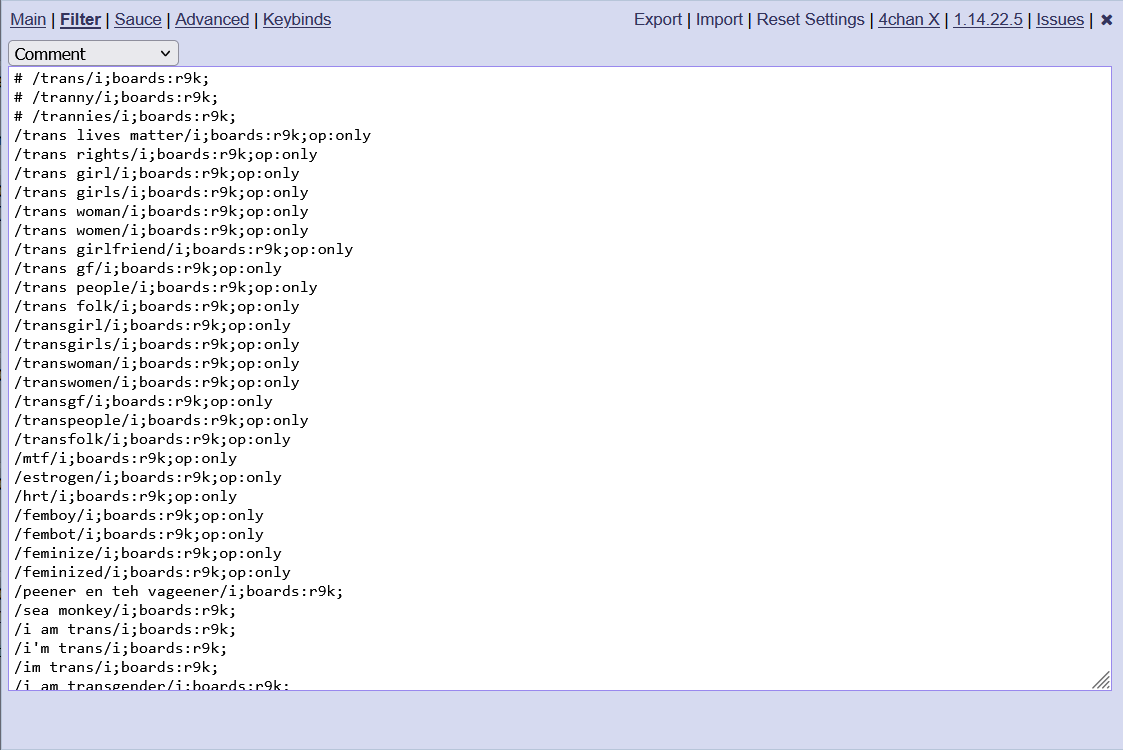The width and height of the screenshot is (1123, 750).
Task: Click Import settings link
Action: (719, 19)
